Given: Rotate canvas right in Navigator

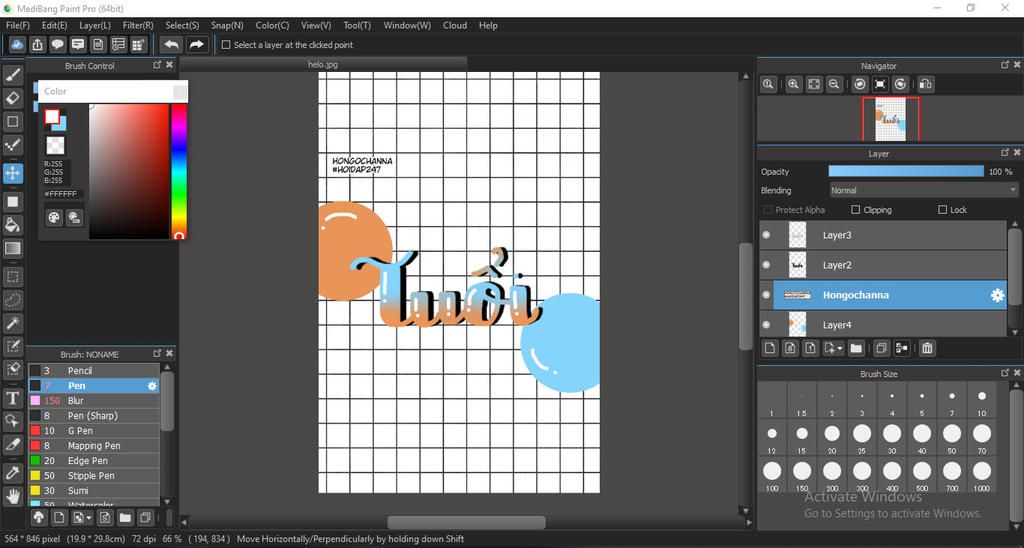Looking at the screenshot, I should click(x=901, y=84).
